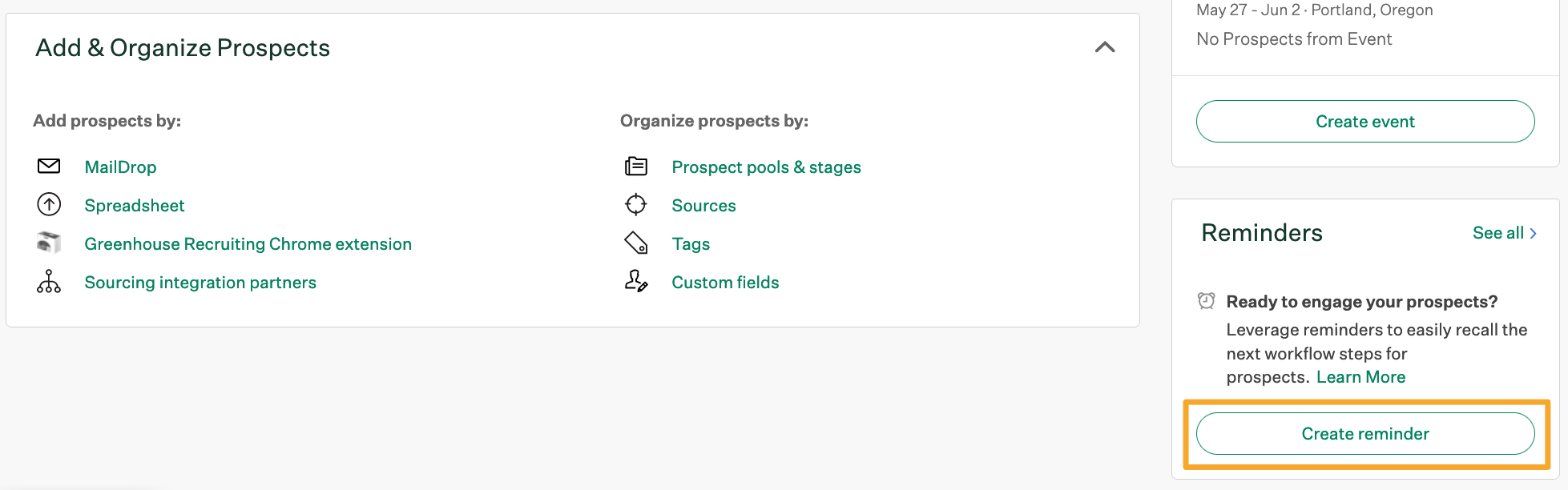
Task: Select the Tags label icon
Action: (635, 243)
